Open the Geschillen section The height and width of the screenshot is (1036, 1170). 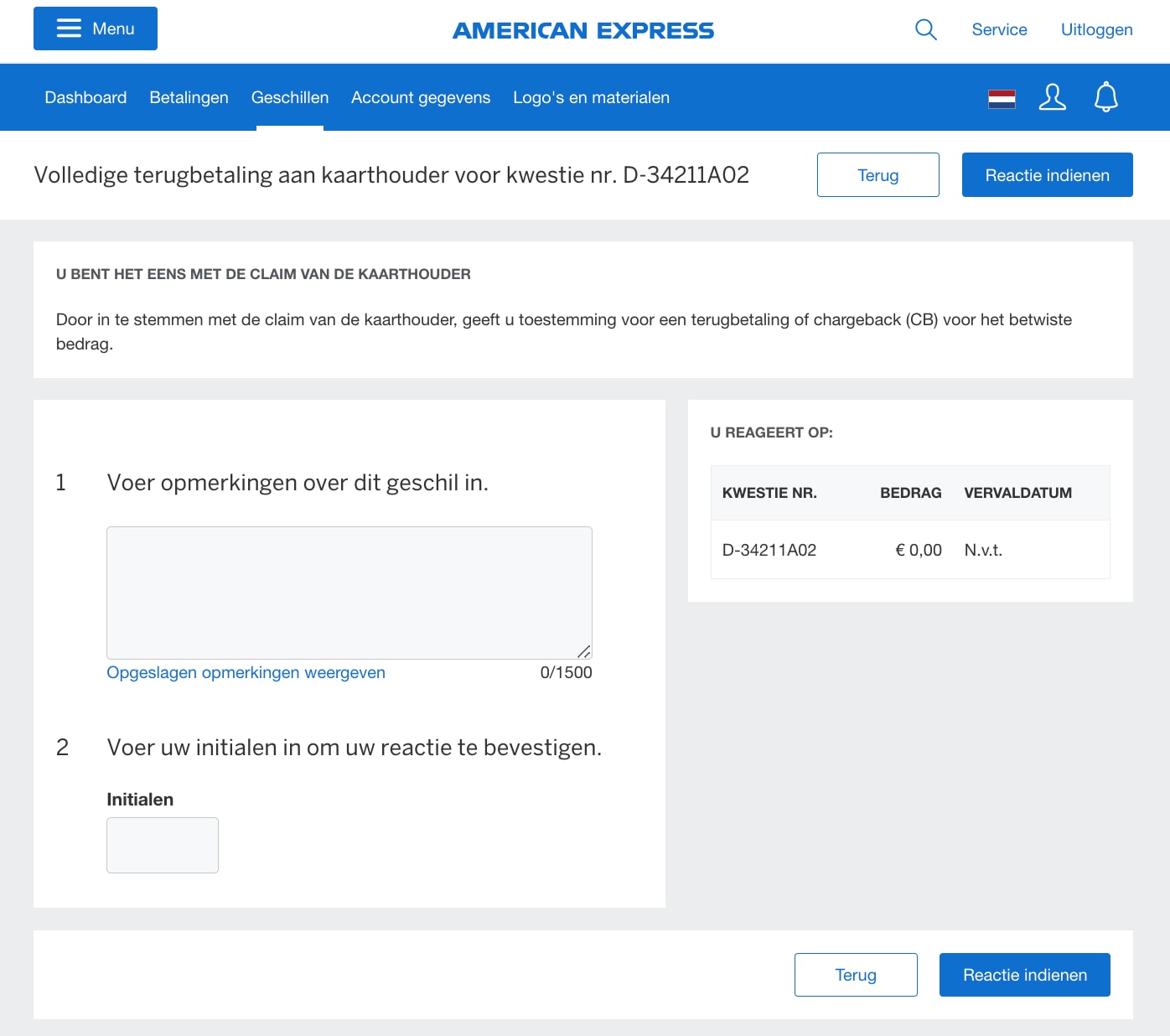click(x=290, y=97)
